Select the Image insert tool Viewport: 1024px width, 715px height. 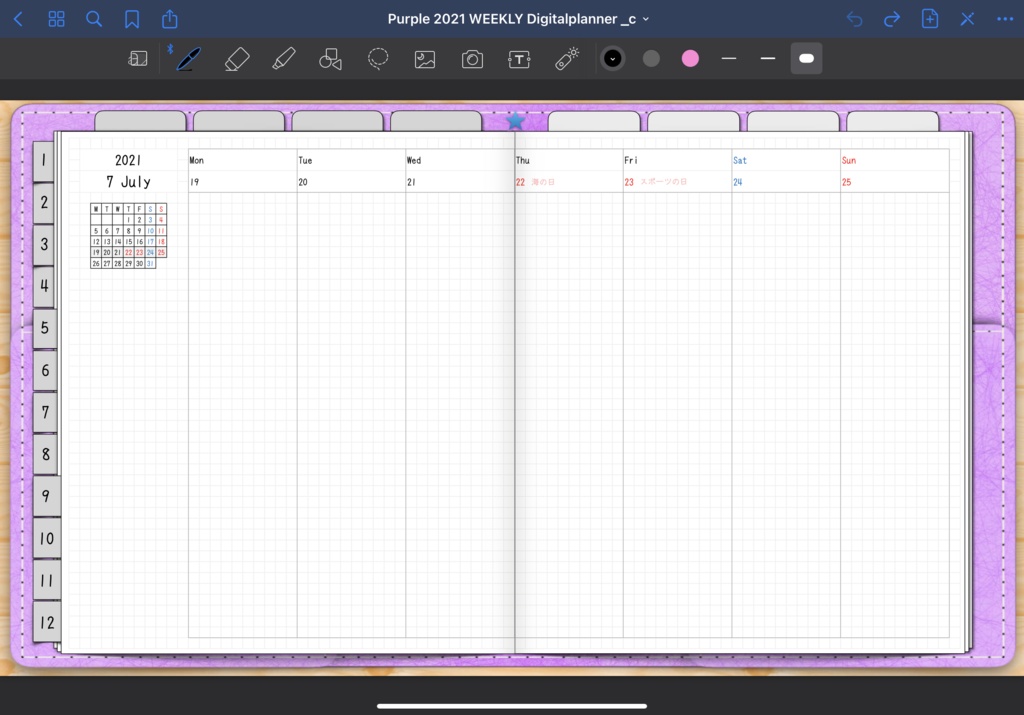[x=425, y=59]
